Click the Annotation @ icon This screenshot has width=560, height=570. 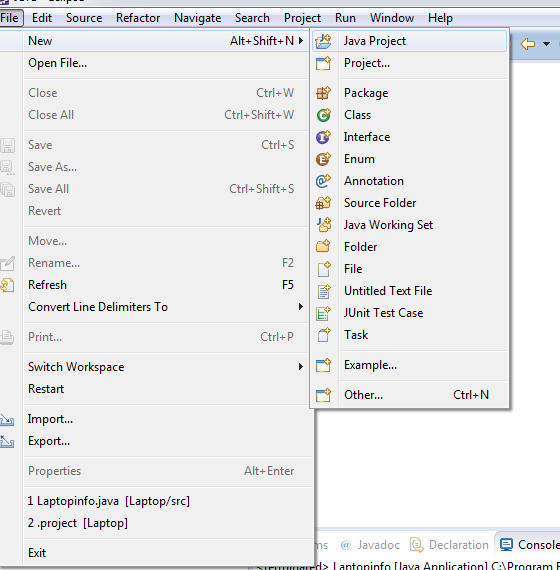pyautogui.click(x=323, y=181)
